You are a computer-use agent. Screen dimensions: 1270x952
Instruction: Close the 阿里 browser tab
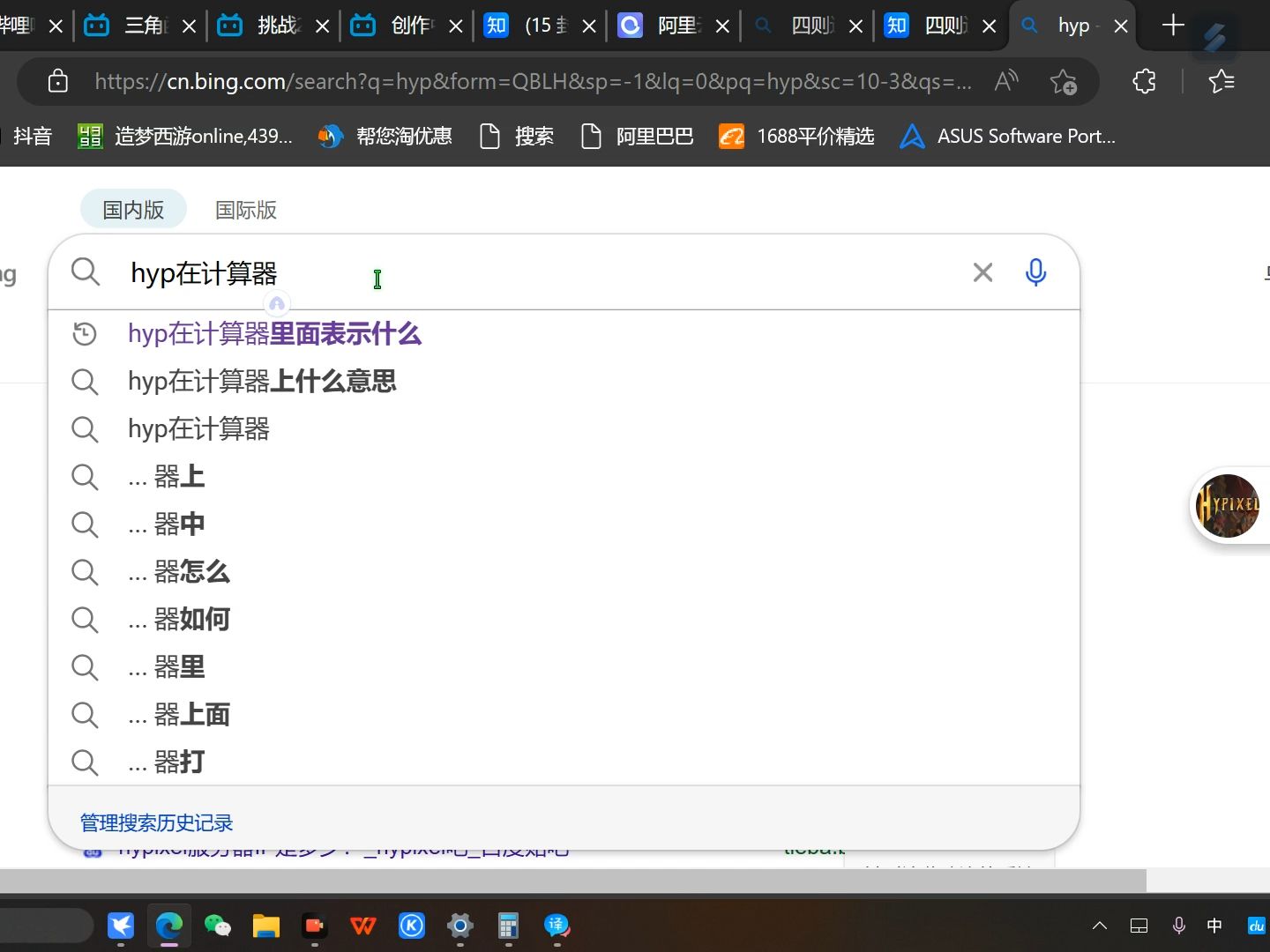point(722,26)
